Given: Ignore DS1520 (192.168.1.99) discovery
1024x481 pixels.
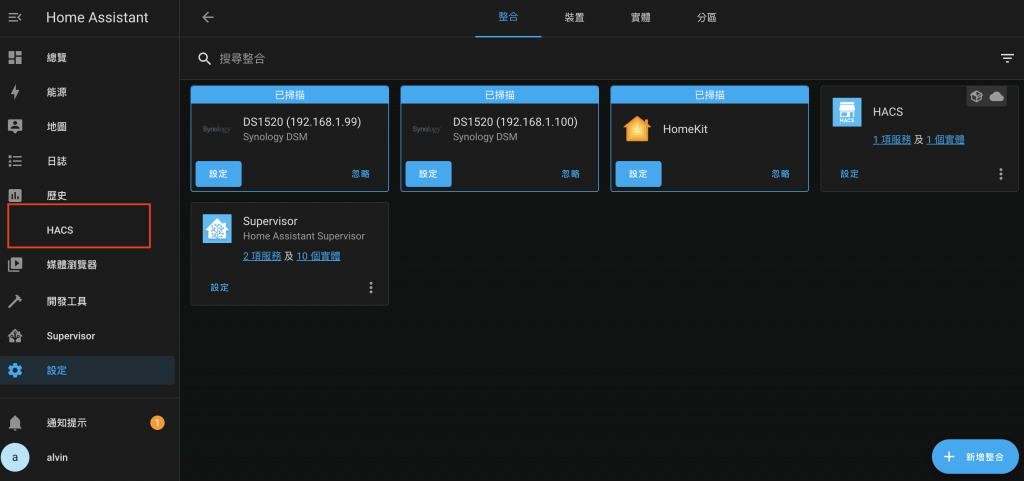Looking at the screenshot, I should tap(360, 174).
